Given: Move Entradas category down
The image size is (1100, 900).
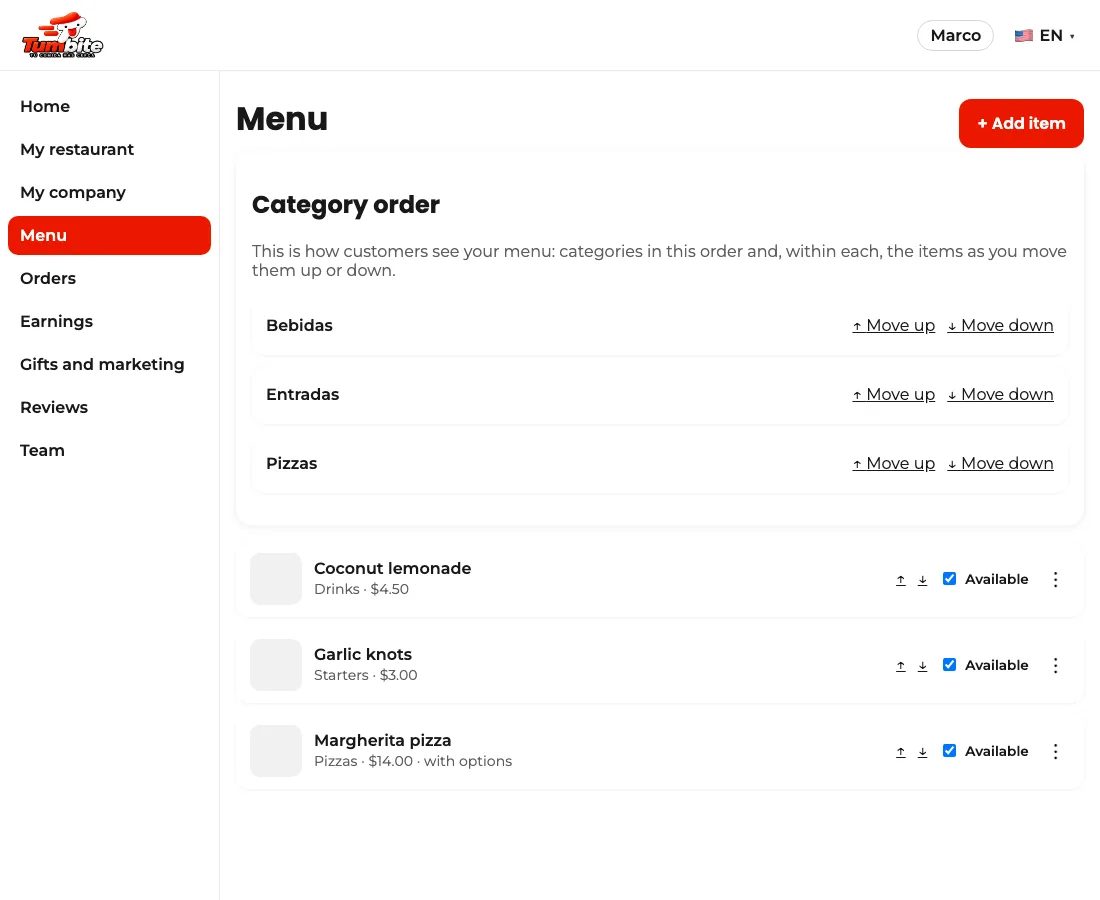Looking at the screenshot, I should pyautogui.click(x=1000, y=394).
